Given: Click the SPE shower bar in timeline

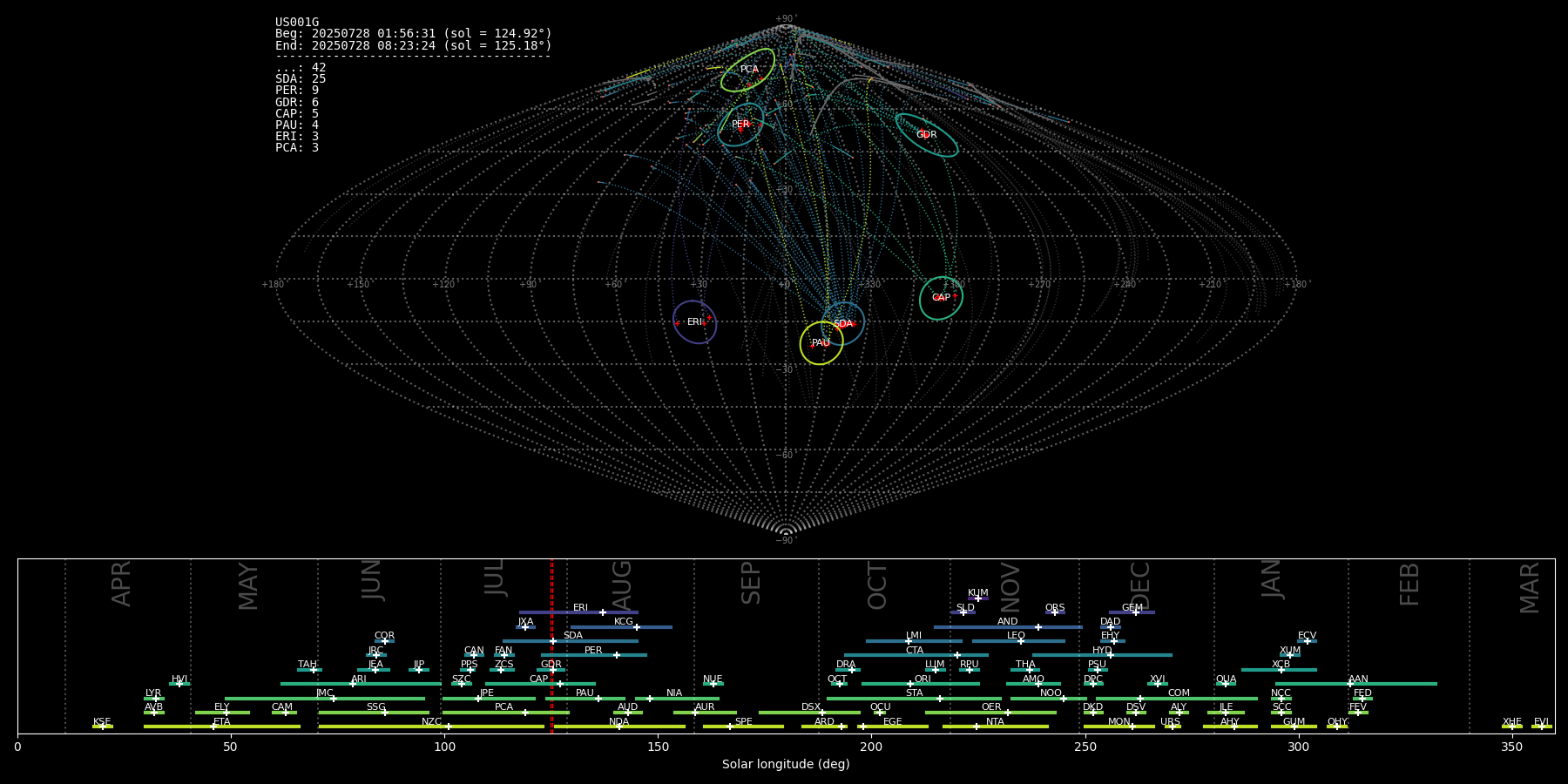Looking at the screenshot, I should tap(743, 727).
